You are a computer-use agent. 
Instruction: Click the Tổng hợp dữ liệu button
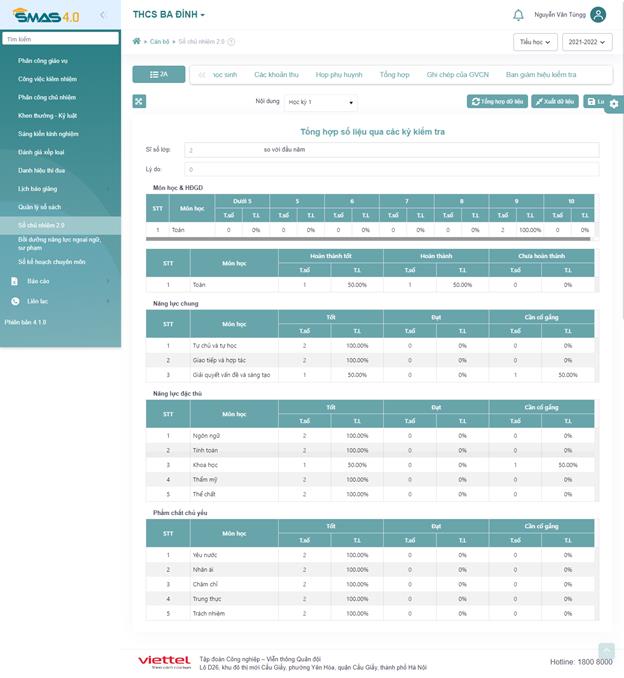tap(497, 101)
